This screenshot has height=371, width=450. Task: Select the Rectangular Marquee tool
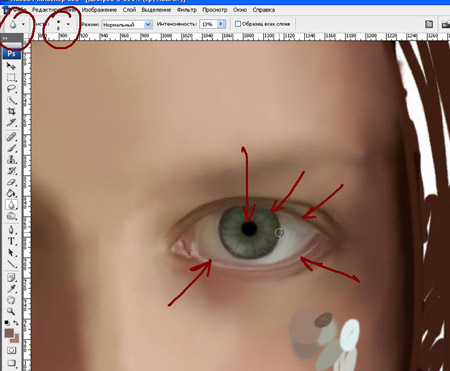[x=11, y=77]
